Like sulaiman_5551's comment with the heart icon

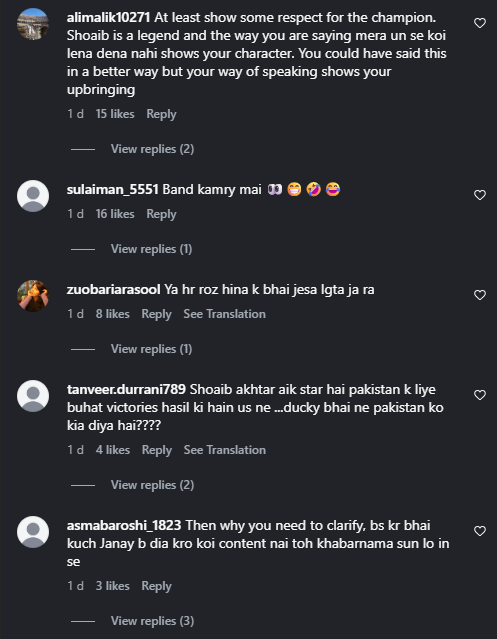[480, 195]
